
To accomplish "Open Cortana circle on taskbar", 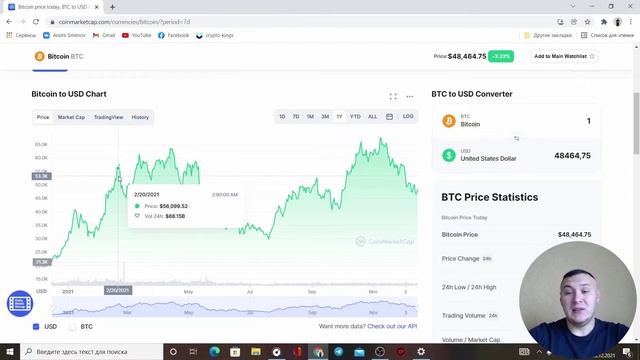I will [x=173, y=351].
